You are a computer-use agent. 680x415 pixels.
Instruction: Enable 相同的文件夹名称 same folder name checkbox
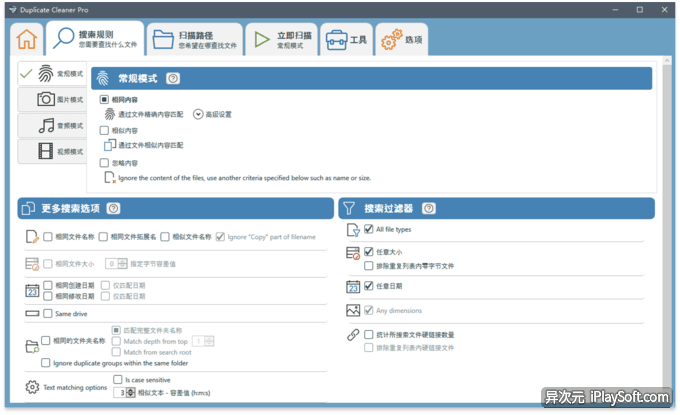pyautogui.click(x=46, y=340)
